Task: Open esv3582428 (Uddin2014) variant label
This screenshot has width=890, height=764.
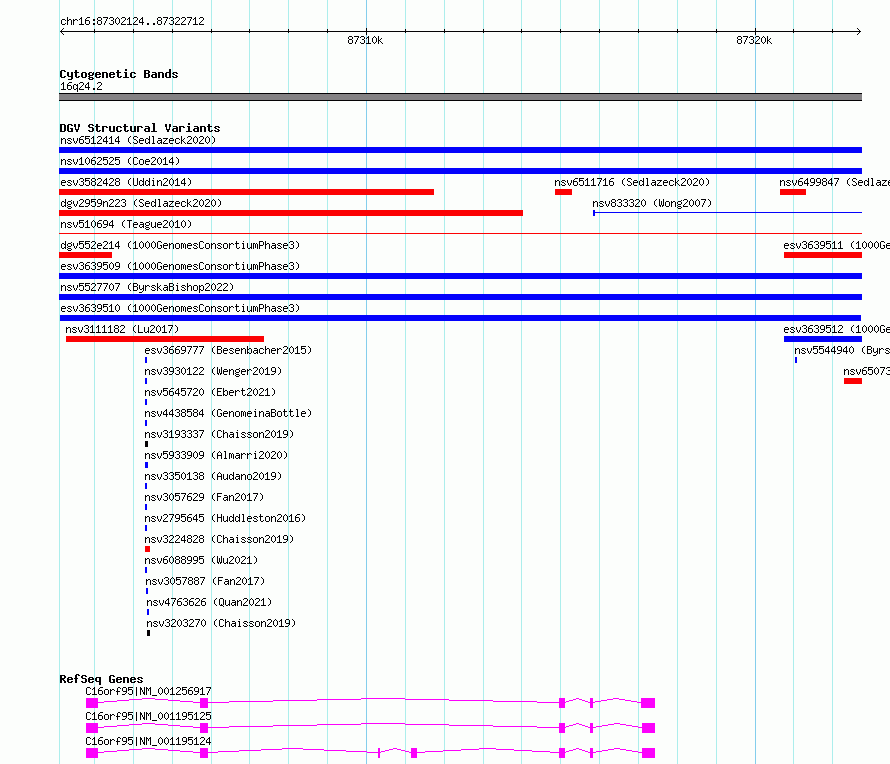Action: [x=126, y=182]
